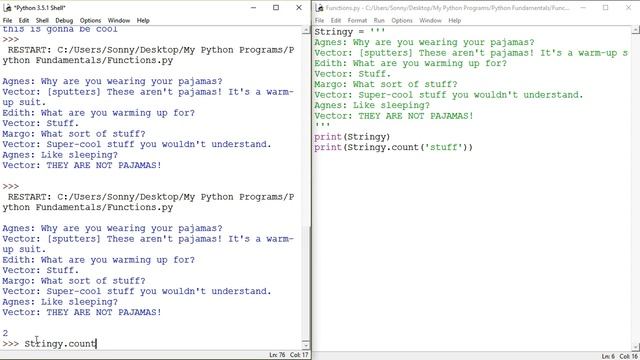Open Edit menu in Functions.py editor

pos(336,20)
